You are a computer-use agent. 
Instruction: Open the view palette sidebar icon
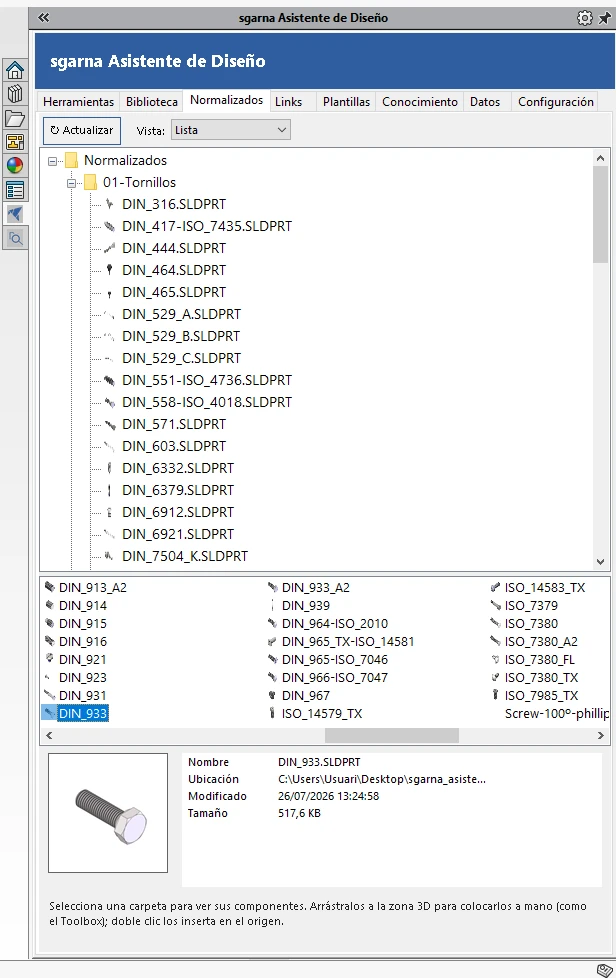[15, 142]
